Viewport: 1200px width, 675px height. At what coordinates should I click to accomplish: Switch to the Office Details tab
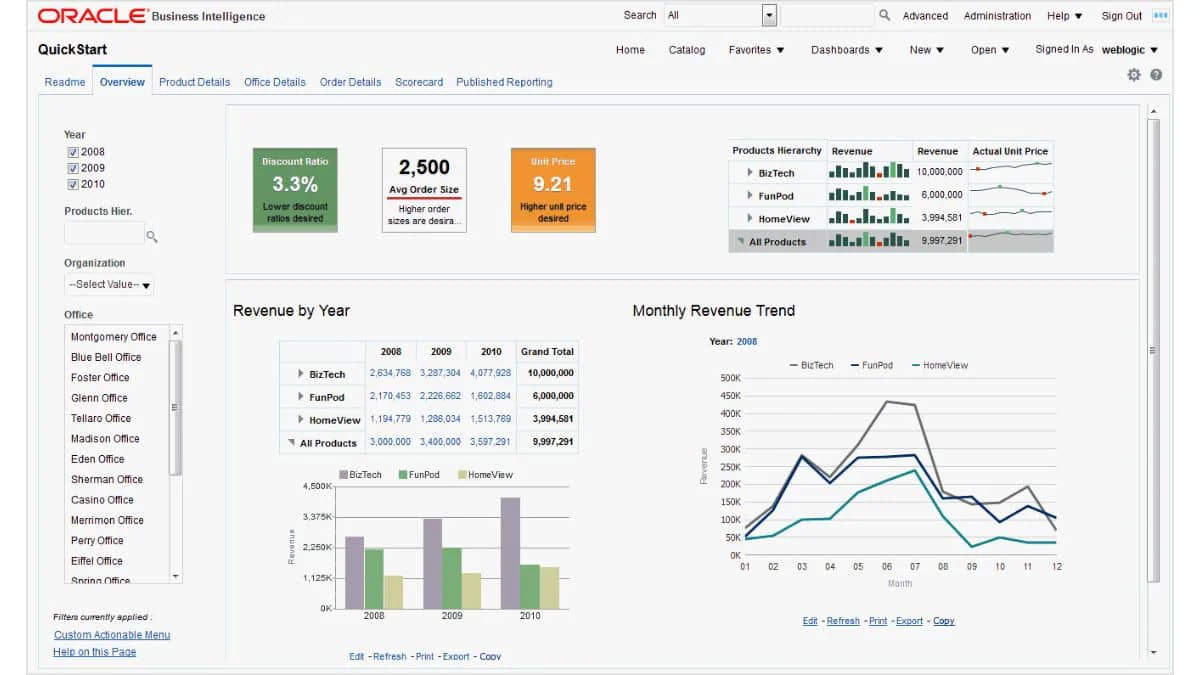click(275, 82)
